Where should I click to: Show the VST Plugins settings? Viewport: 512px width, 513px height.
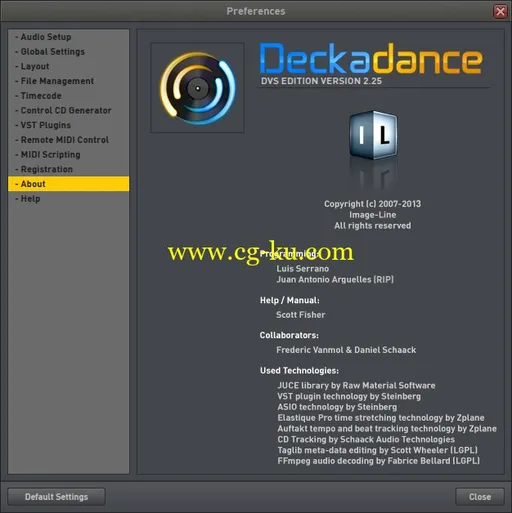pos(69,125)
